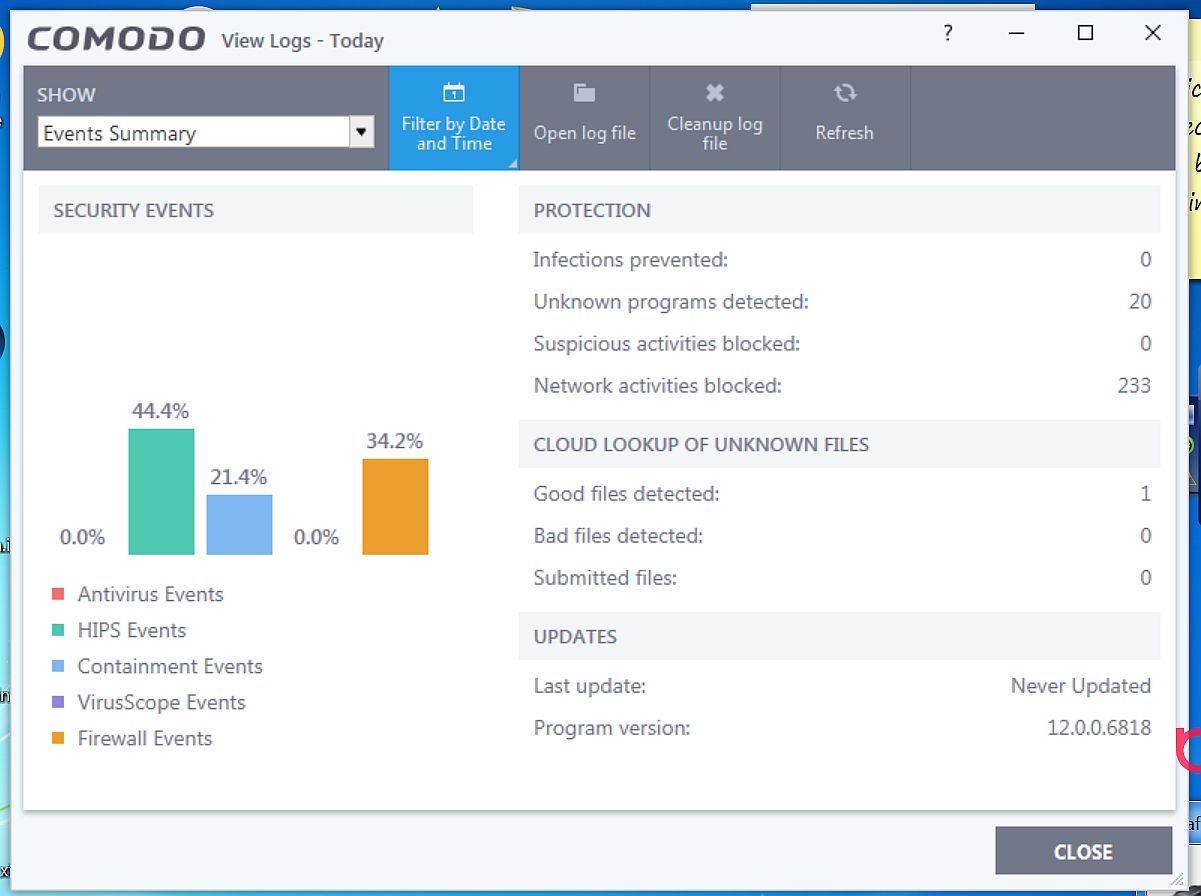This screenshot has width=1201, height=896.
Task: Click the Antivirus Events red legend square
Action: tap(58, 595)
